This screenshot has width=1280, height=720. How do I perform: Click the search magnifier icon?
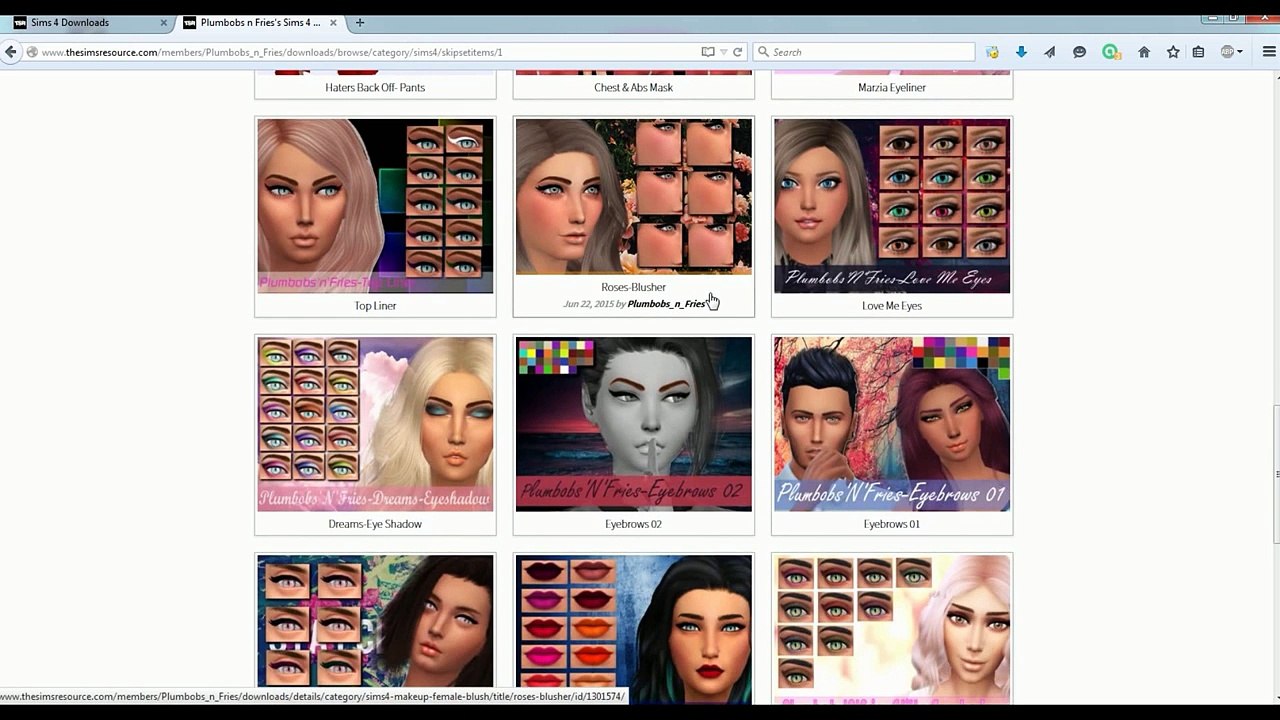763,52
